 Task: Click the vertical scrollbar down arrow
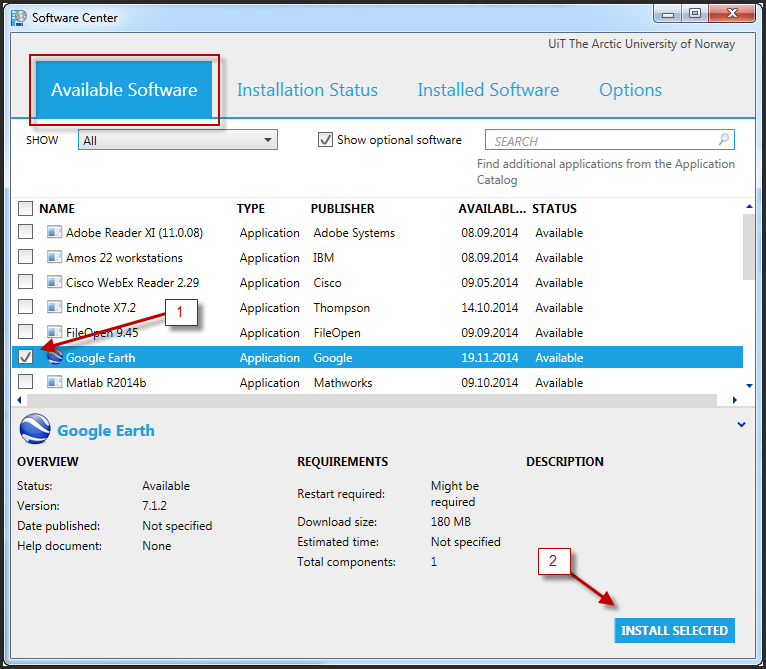pos(749,385)
